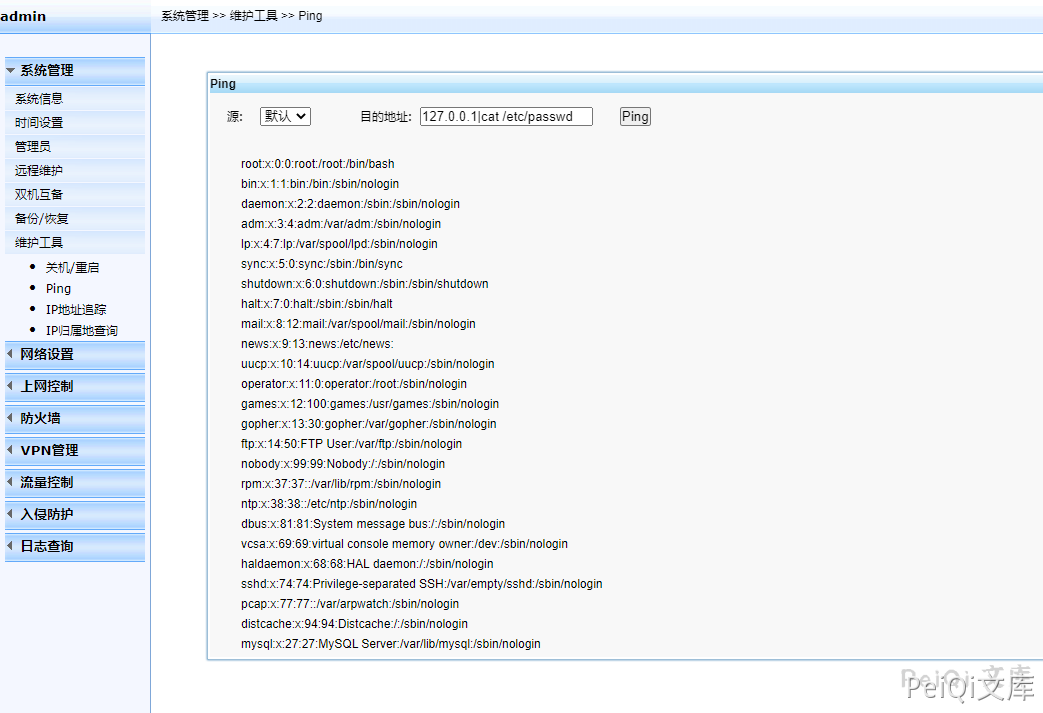Expand the 上网控制 section

pos(47,387)
